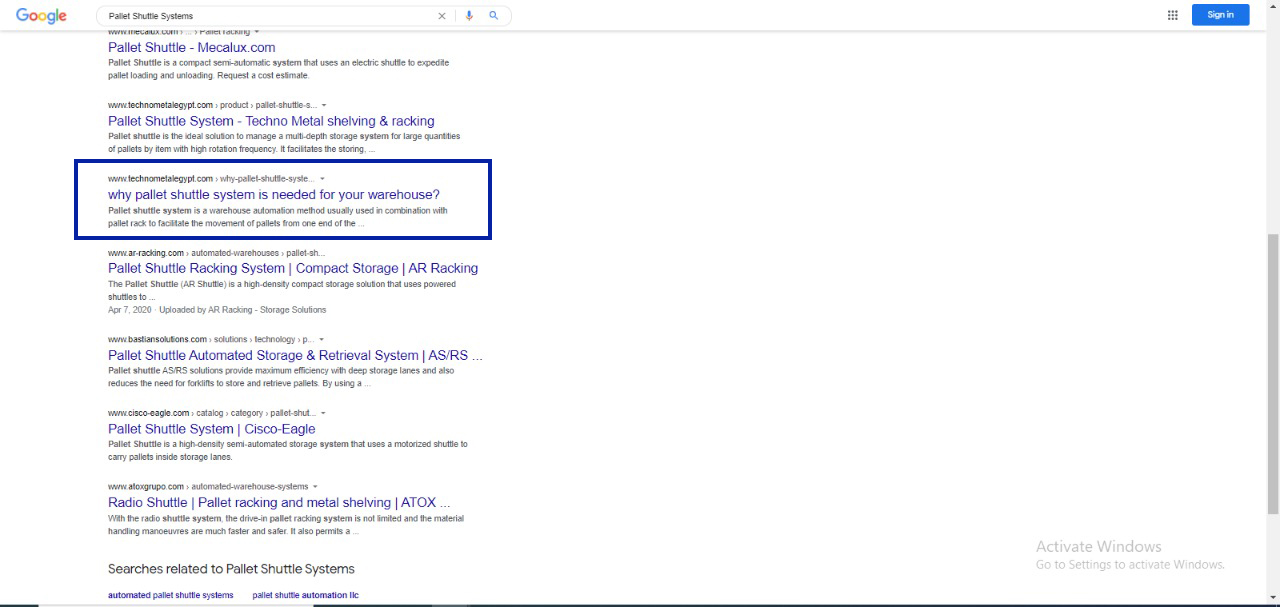1280x607 pixels.
Task: Open Pallet Shuttle Automated Storage & Retrieval result
Action: point(295,355)
